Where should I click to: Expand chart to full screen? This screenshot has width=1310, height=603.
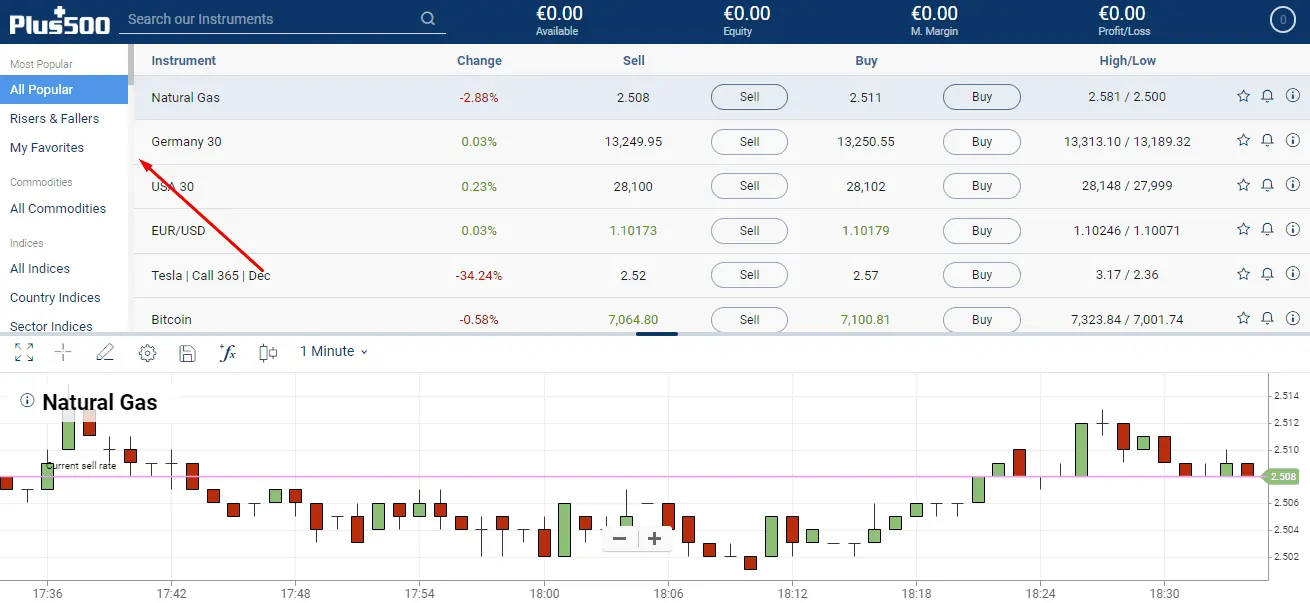pos(24,352)
